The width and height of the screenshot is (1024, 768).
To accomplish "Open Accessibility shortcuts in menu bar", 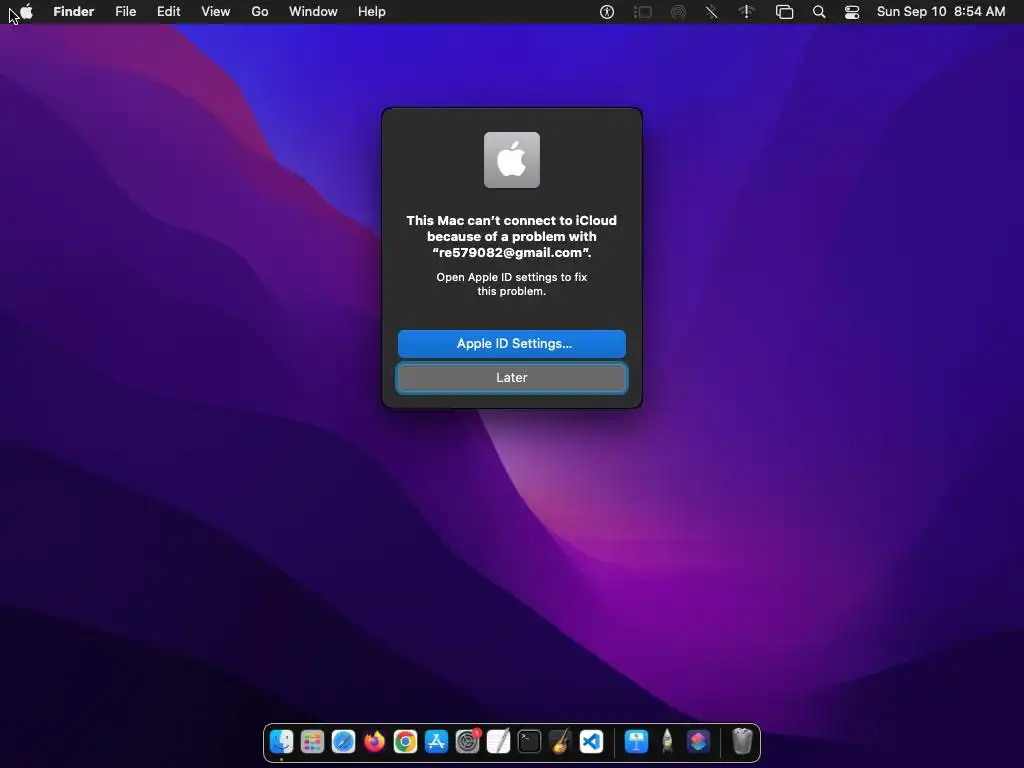I will 607,12.
